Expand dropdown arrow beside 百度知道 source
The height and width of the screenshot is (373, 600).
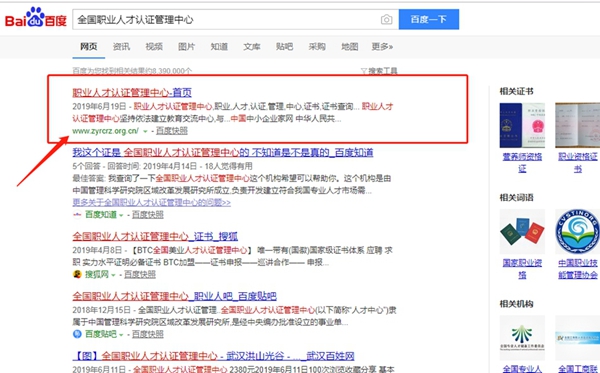(x=121, y=215)
